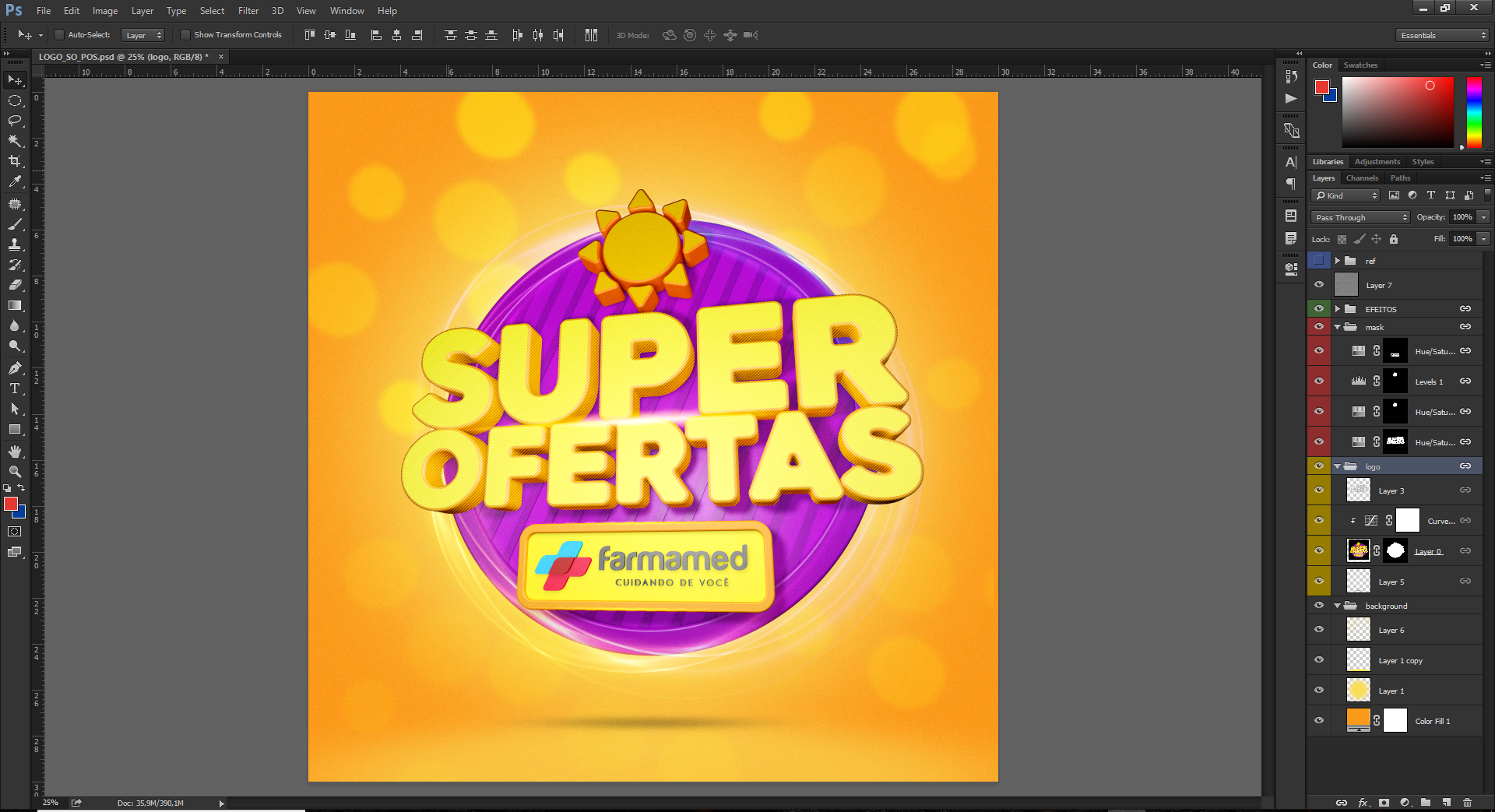Pick a color in the Color panel field
Viewport: 1495px width, 812px height.
pyautogui.click(x=1398, y=112)
